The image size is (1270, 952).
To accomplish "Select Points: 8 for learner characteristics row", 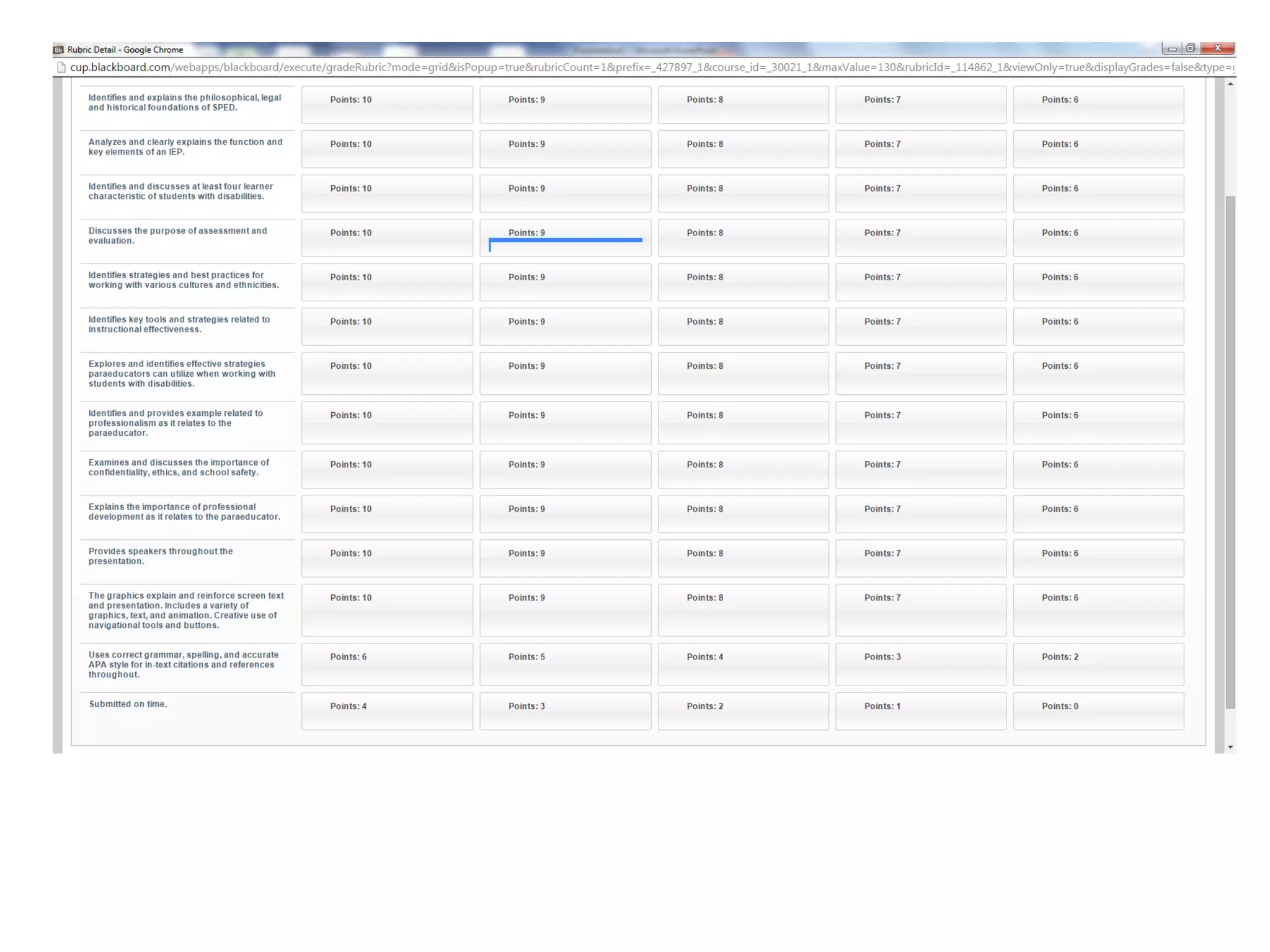I will tap(743, 193).
